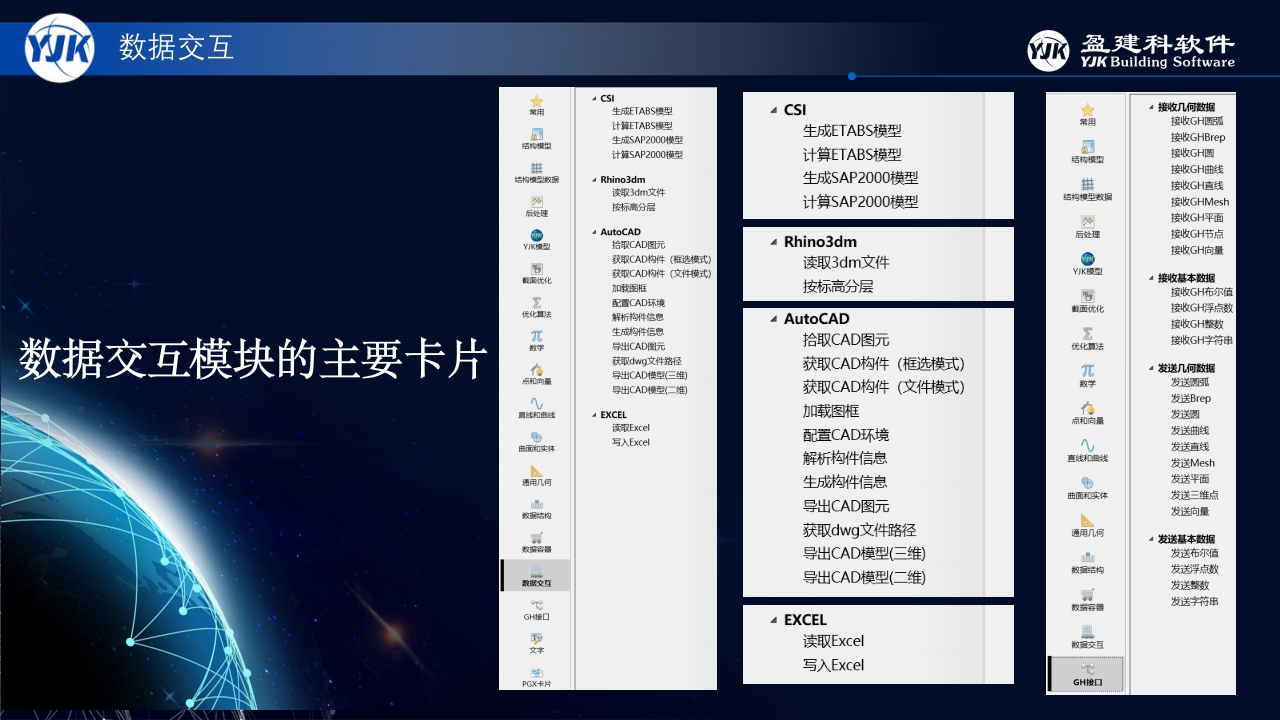Select 写入Excel in the enlarged list
The image size is (1280, 720).
(833, 665)
